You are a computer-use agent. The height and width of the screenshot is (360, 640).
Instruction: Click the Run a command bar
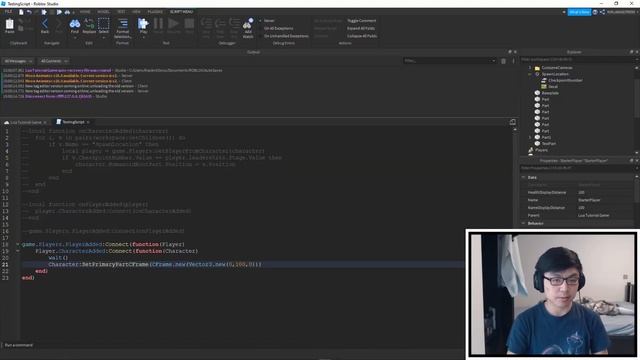click(233, 345)
